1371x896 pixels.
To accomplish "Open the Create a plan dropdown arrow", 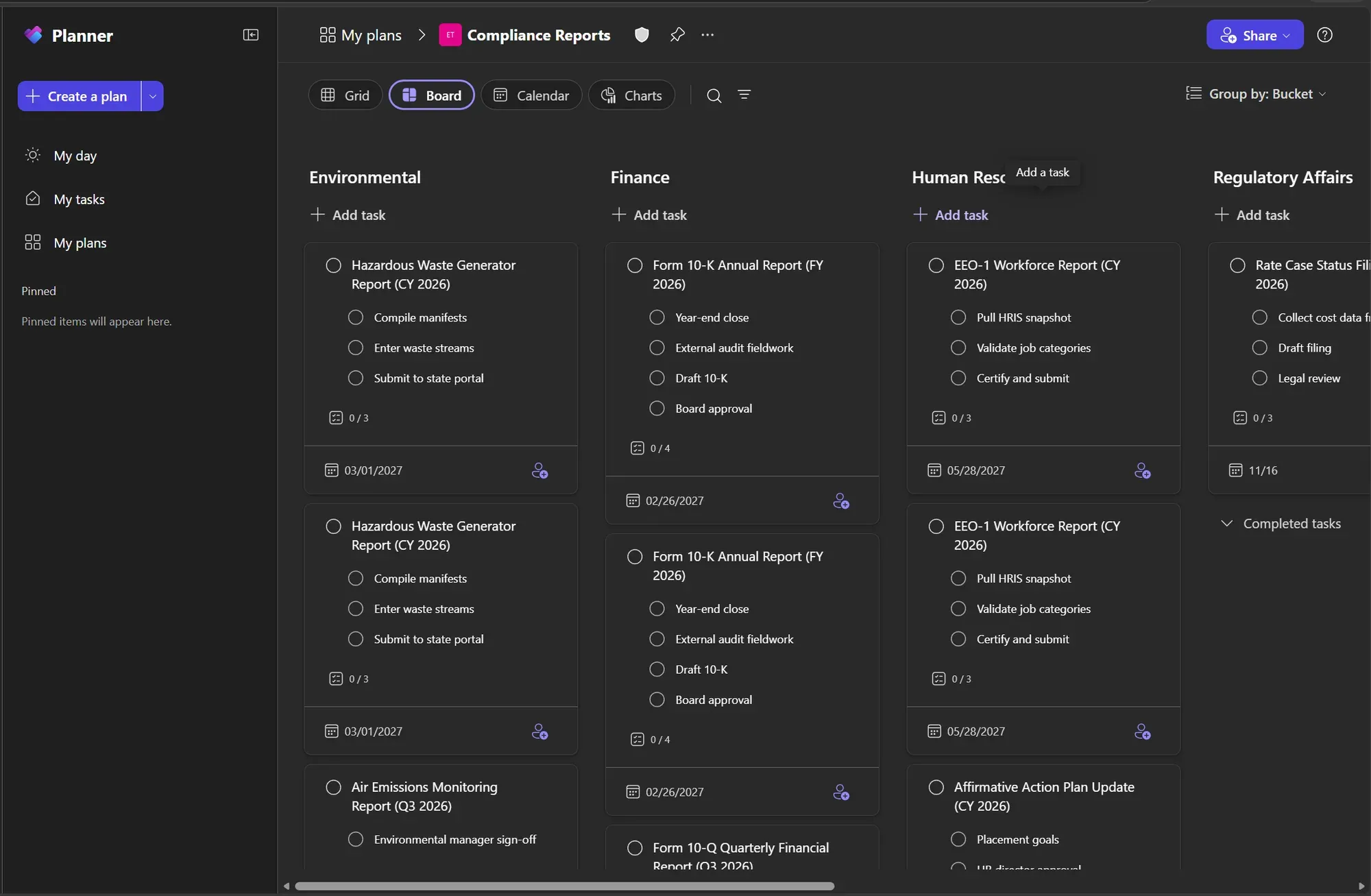I will click(153, 96).
